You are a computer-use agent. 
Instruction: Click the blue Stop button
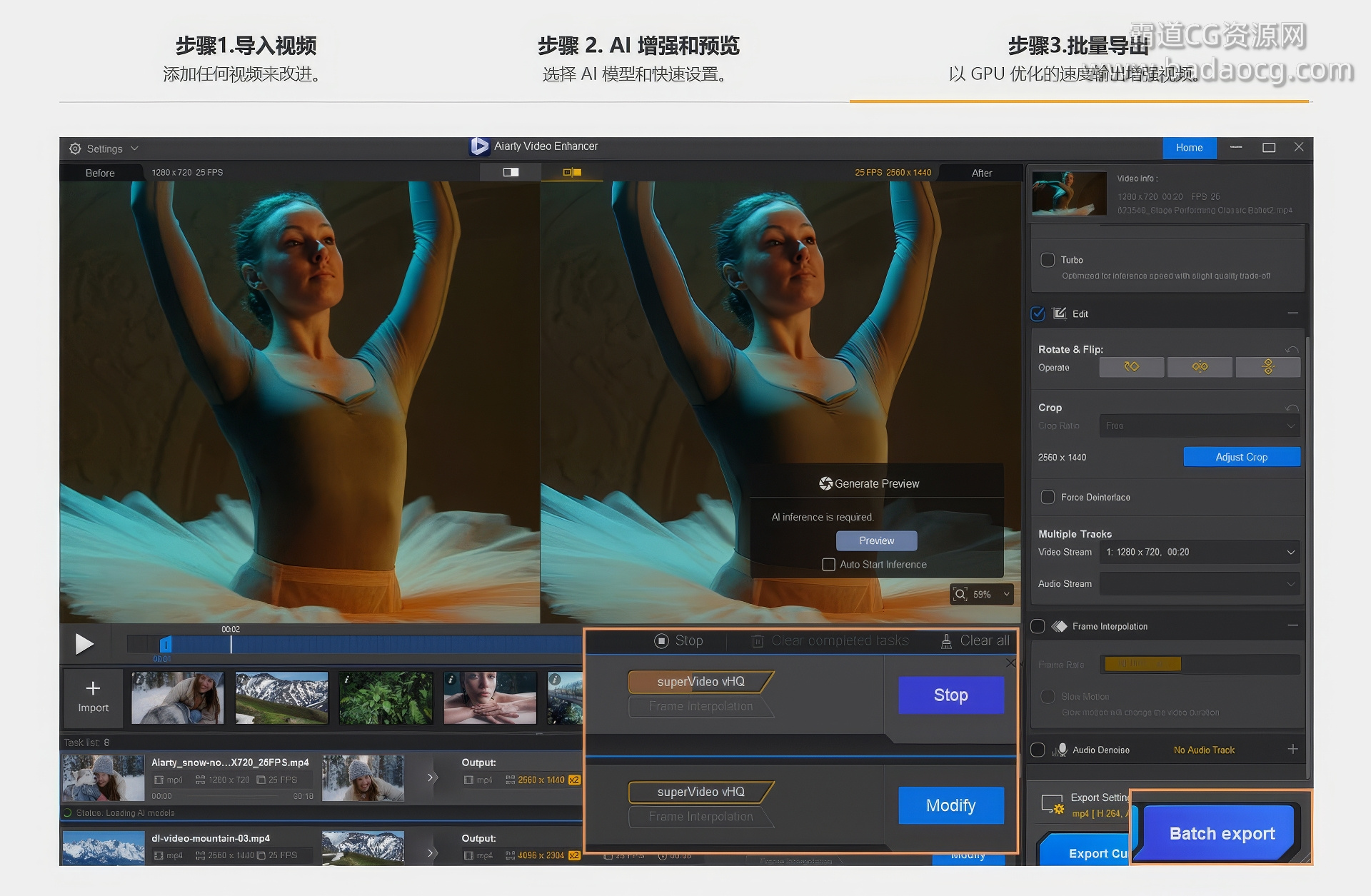tap(951, 695)
